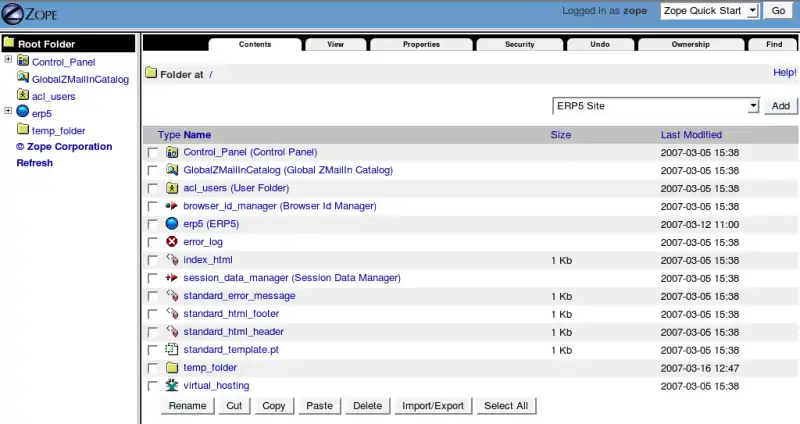Click the red error_log icon
800x424 pixels.
pyautogui.click(x=171, y=242)
